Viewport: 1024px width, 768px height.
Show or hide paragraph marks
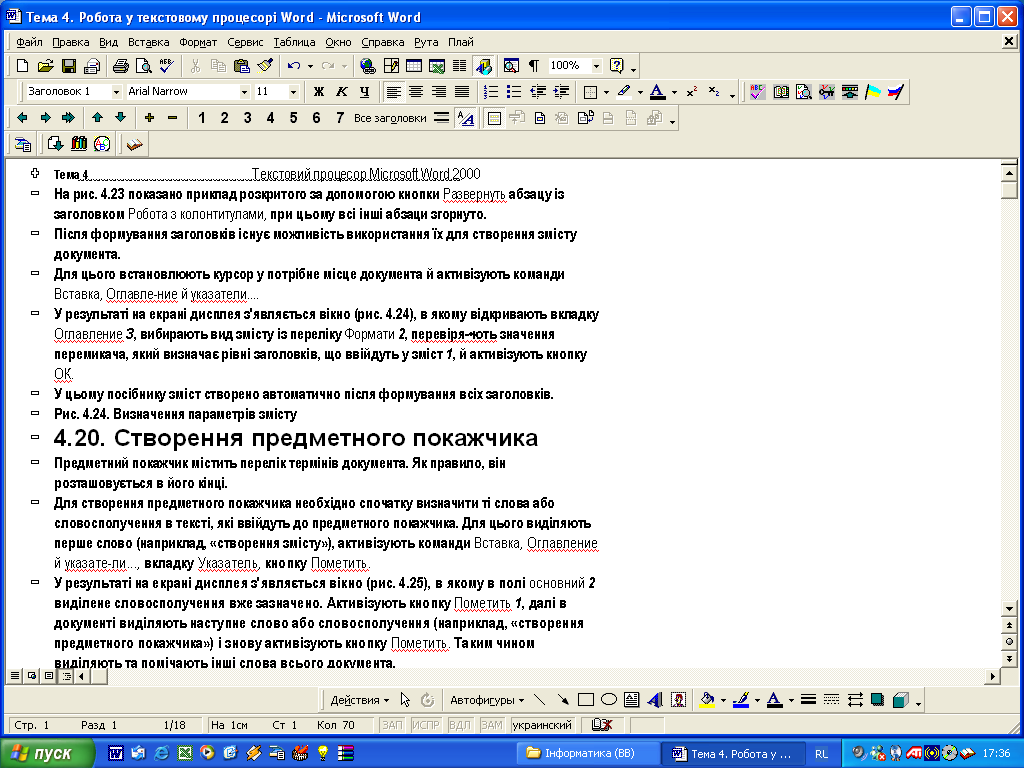click(x=534, y=65)
